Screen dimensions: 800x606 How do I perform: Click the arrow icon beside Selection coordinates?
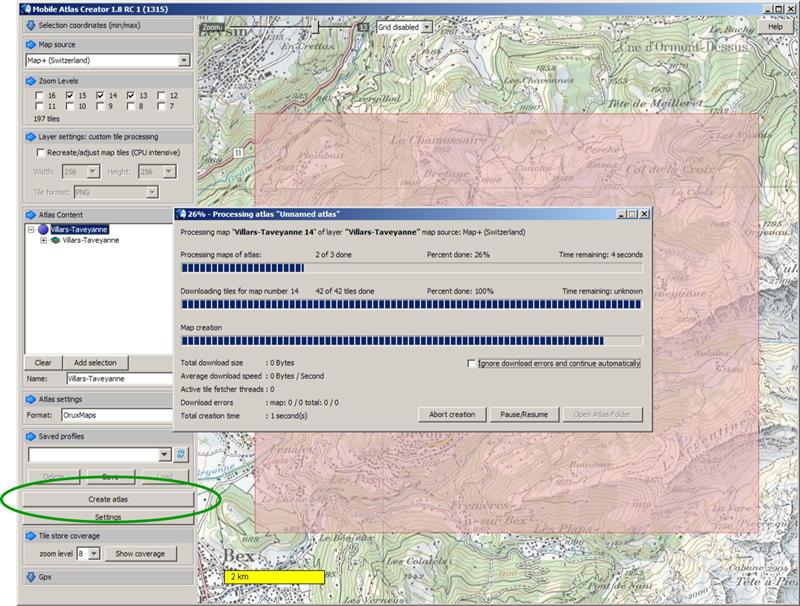[29, 24]
